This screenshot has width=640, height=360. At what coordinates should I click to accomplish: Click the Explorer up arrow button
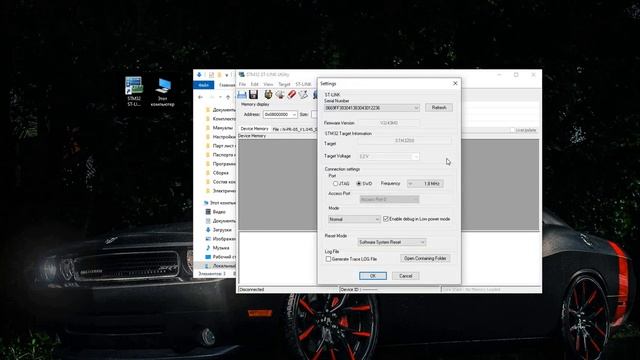pos(228,97)
